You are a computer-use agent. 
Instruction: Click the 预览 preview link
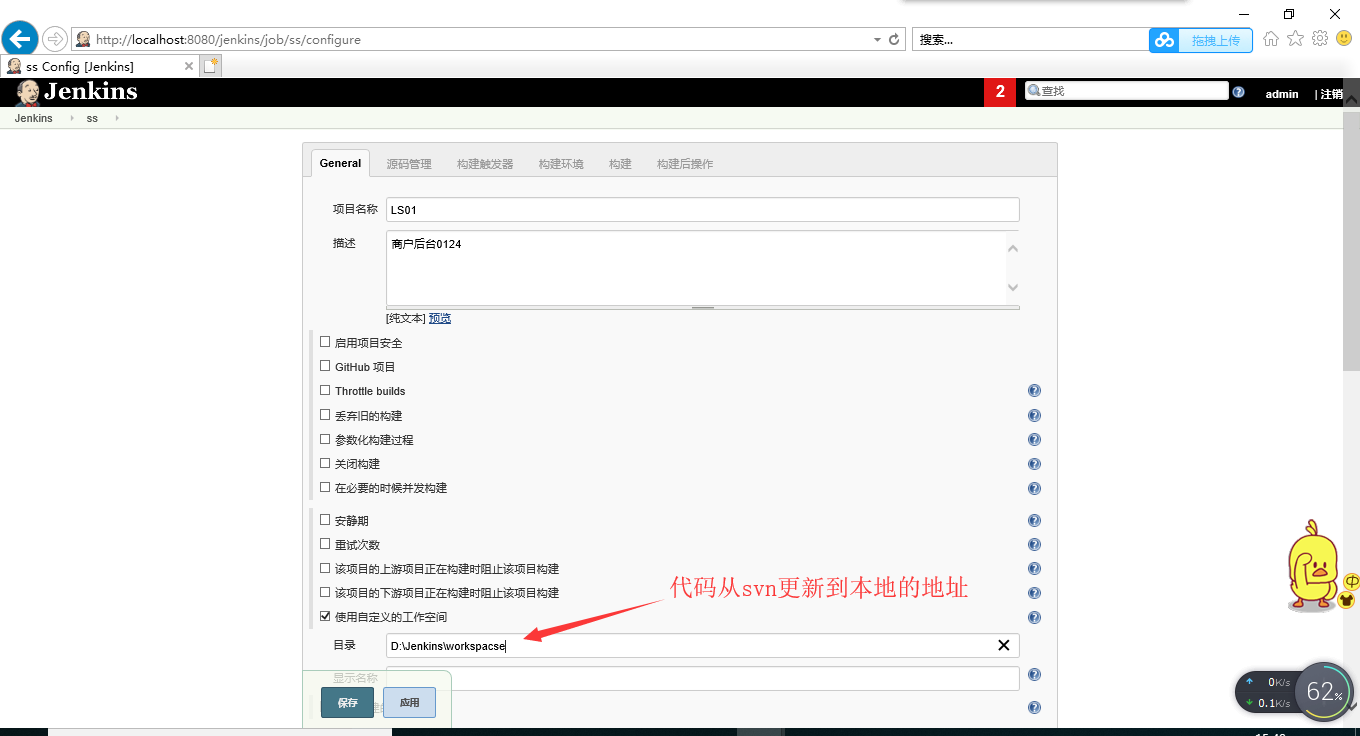[440, 318]
